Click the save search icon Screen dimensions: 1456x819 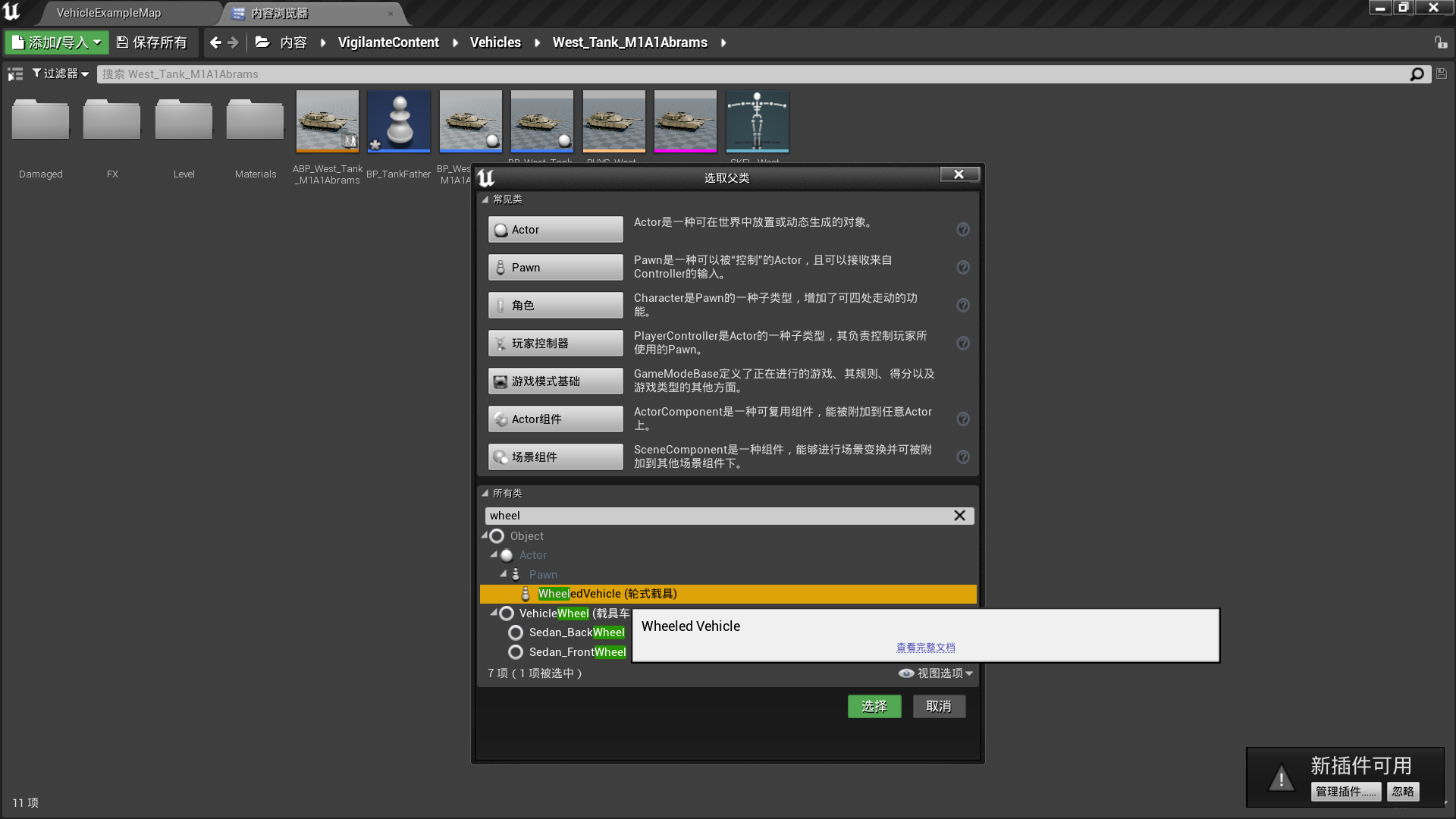click(1442, 74)
